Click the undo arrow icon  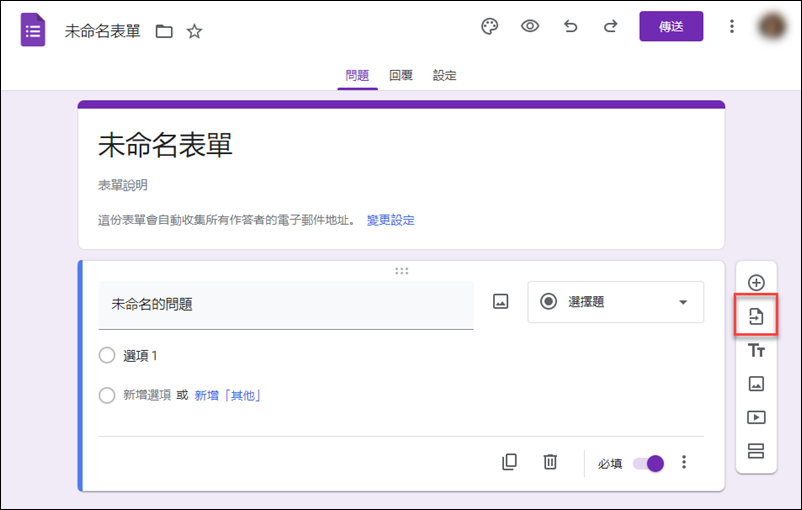tap(570, 26)
